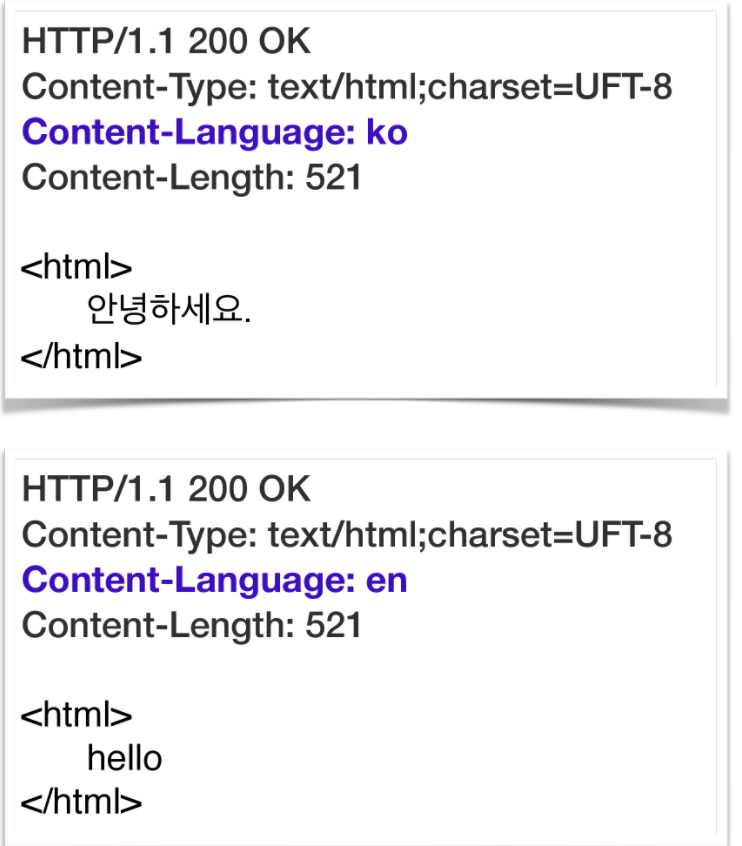This screenshot has width=742, height=846.
Task: Click the opening <html> tag above hello
Action: click(x=77, y=715)
